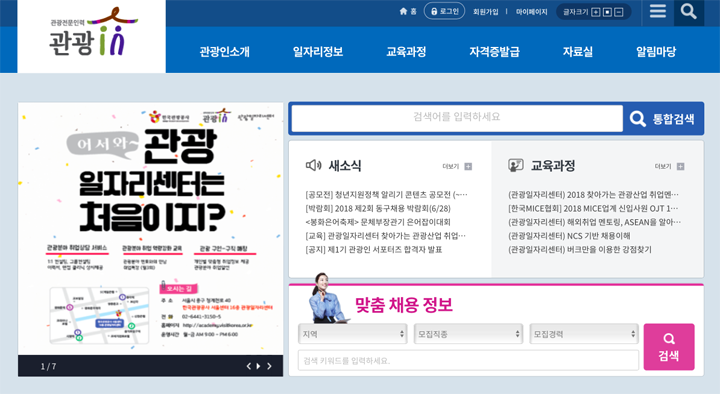Increase font size with plus icon
The height and width of the screenshot is (394, 720).
596,12
